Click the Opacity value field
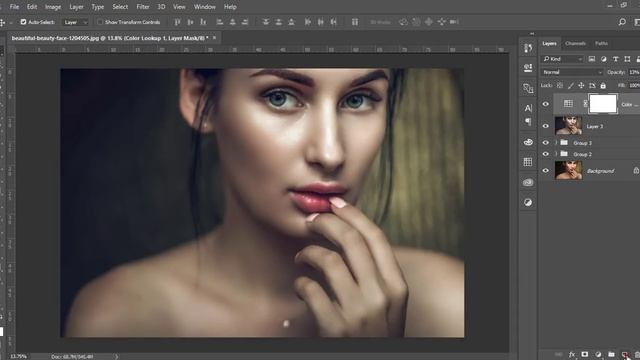 click(x=634, y=72)
